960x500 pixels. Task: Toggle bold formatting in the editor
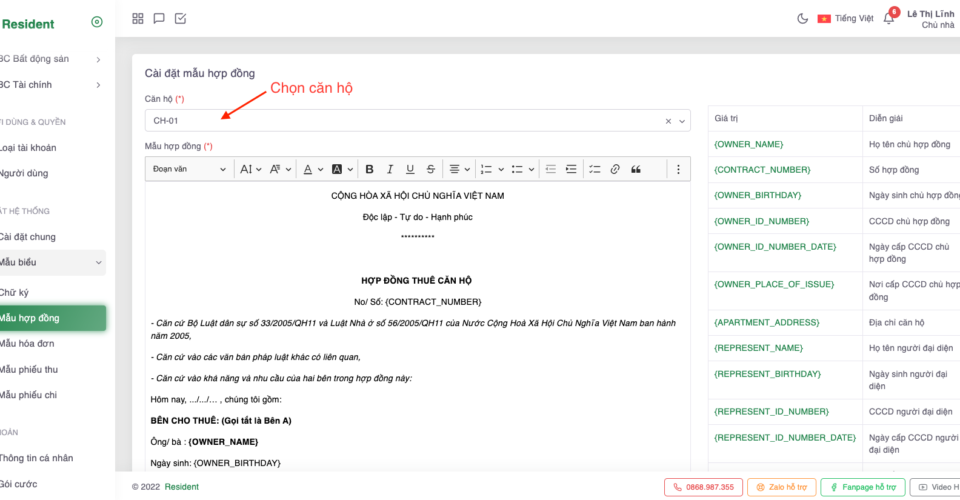pyautogui.click(x=369, y=169)
